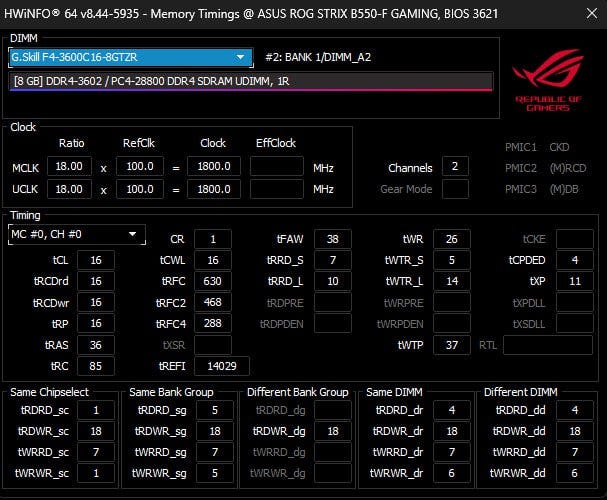Select the UCLK Clock 1800.0 value

click(214, 189)
